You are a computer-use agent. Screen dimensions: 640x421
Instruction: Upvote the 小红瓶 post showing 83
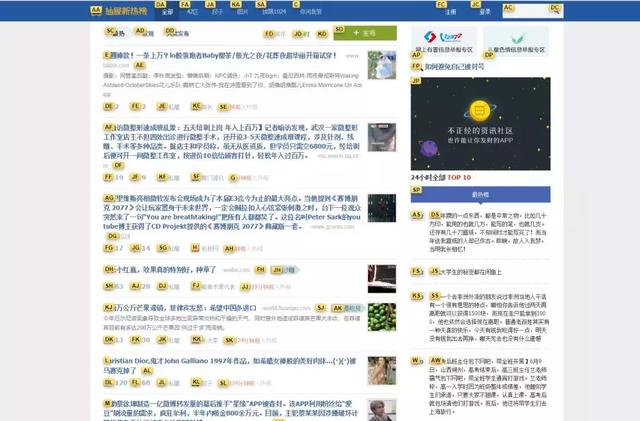tap(113, 286)
